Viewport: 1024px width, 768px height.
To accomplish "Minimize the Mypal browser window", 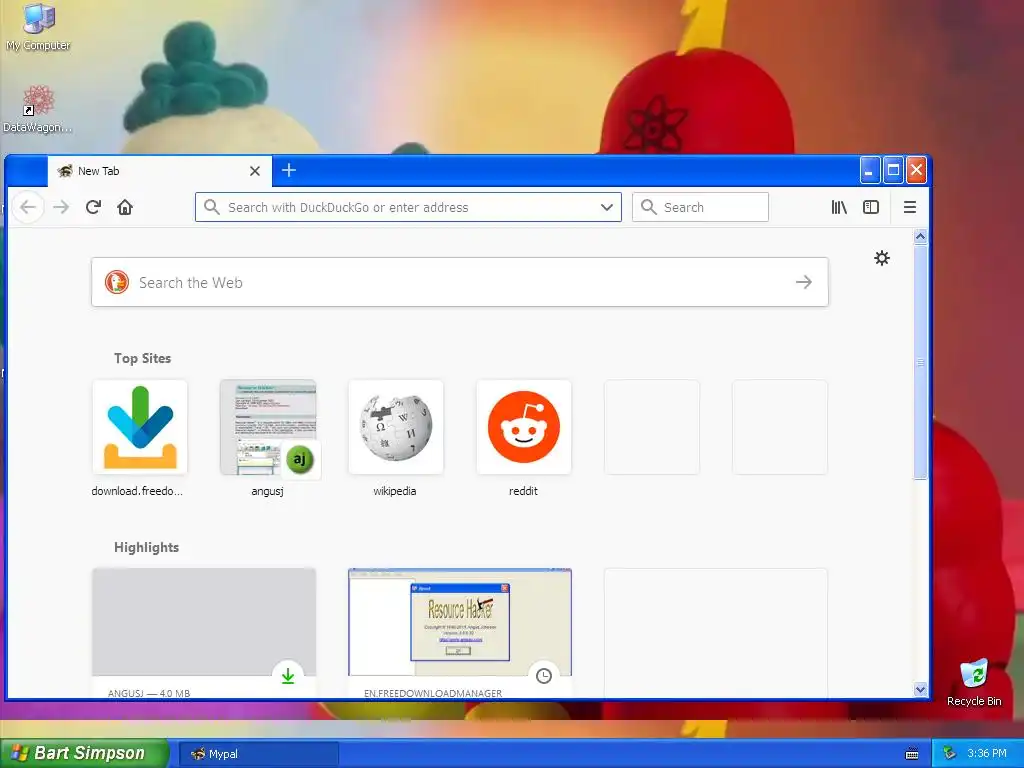I will pos(869,170).
